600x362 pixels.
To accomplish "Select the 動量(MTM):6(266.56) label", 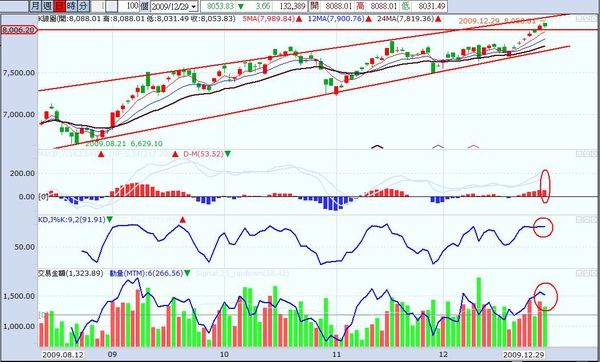I will tap(147, 274).
